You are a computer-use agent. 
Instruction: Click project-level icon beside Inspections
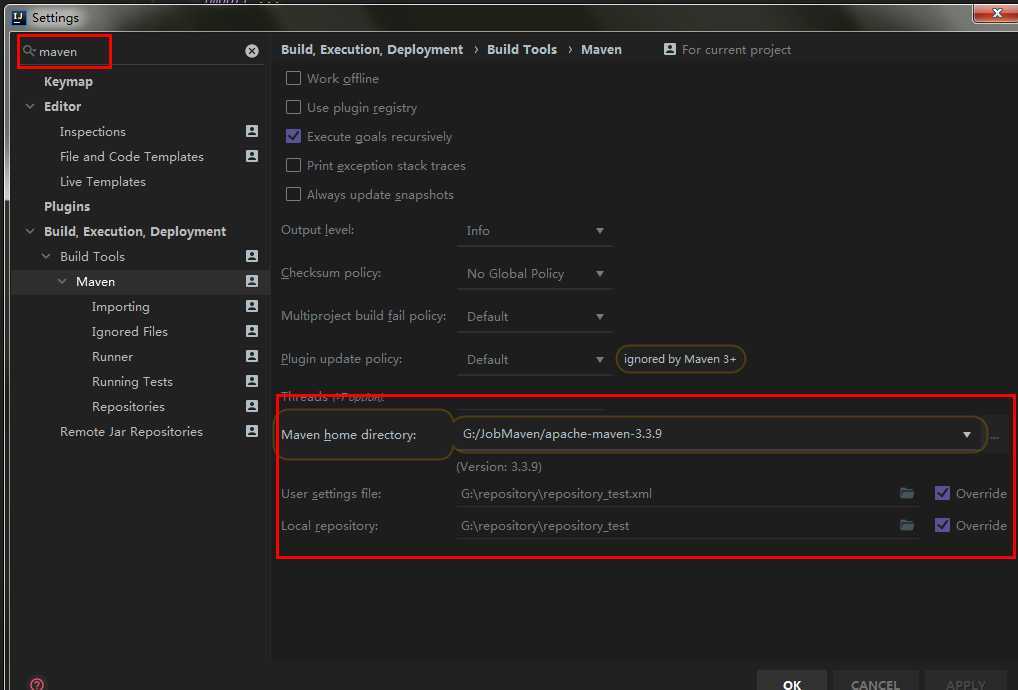252,131
